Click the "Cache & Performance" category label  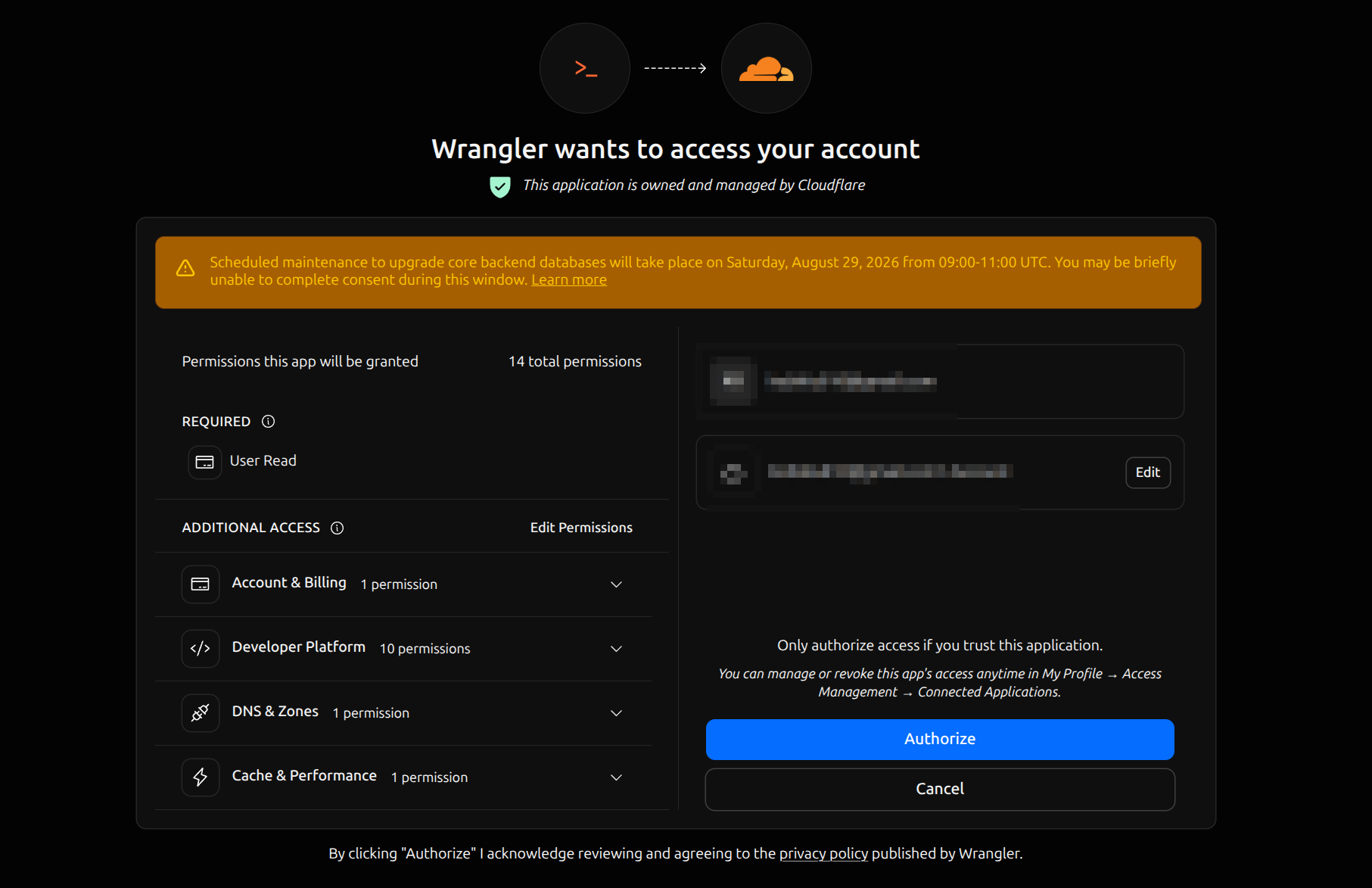point(304,776)
